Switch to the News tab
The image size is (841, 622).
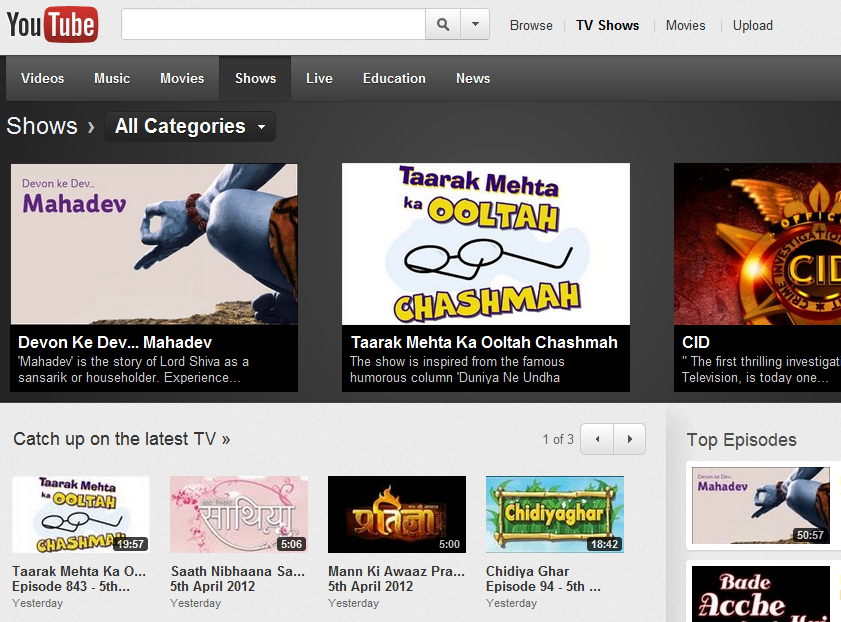coord(473,78)
